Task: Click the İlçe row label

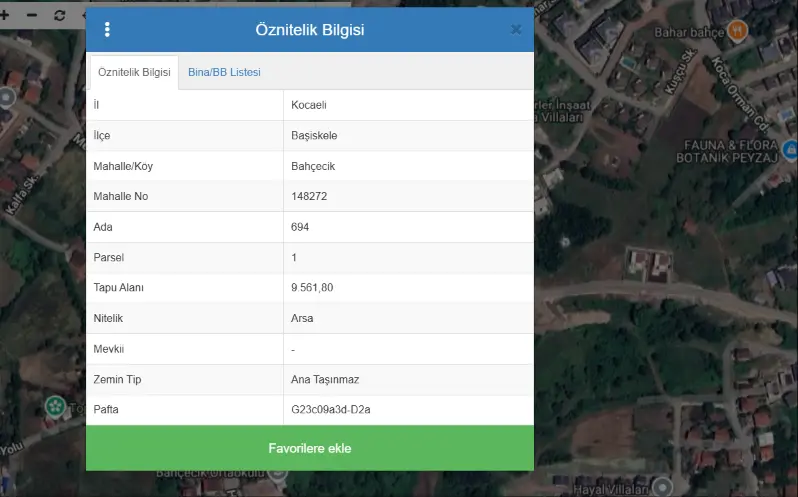Action: (101, 136)
